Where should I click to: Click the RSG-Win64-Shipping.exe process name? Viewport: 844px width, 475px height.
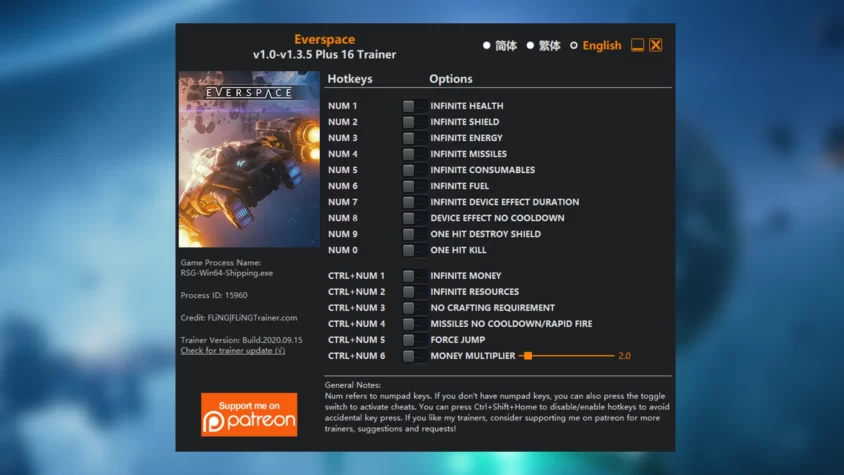(227, 273)
